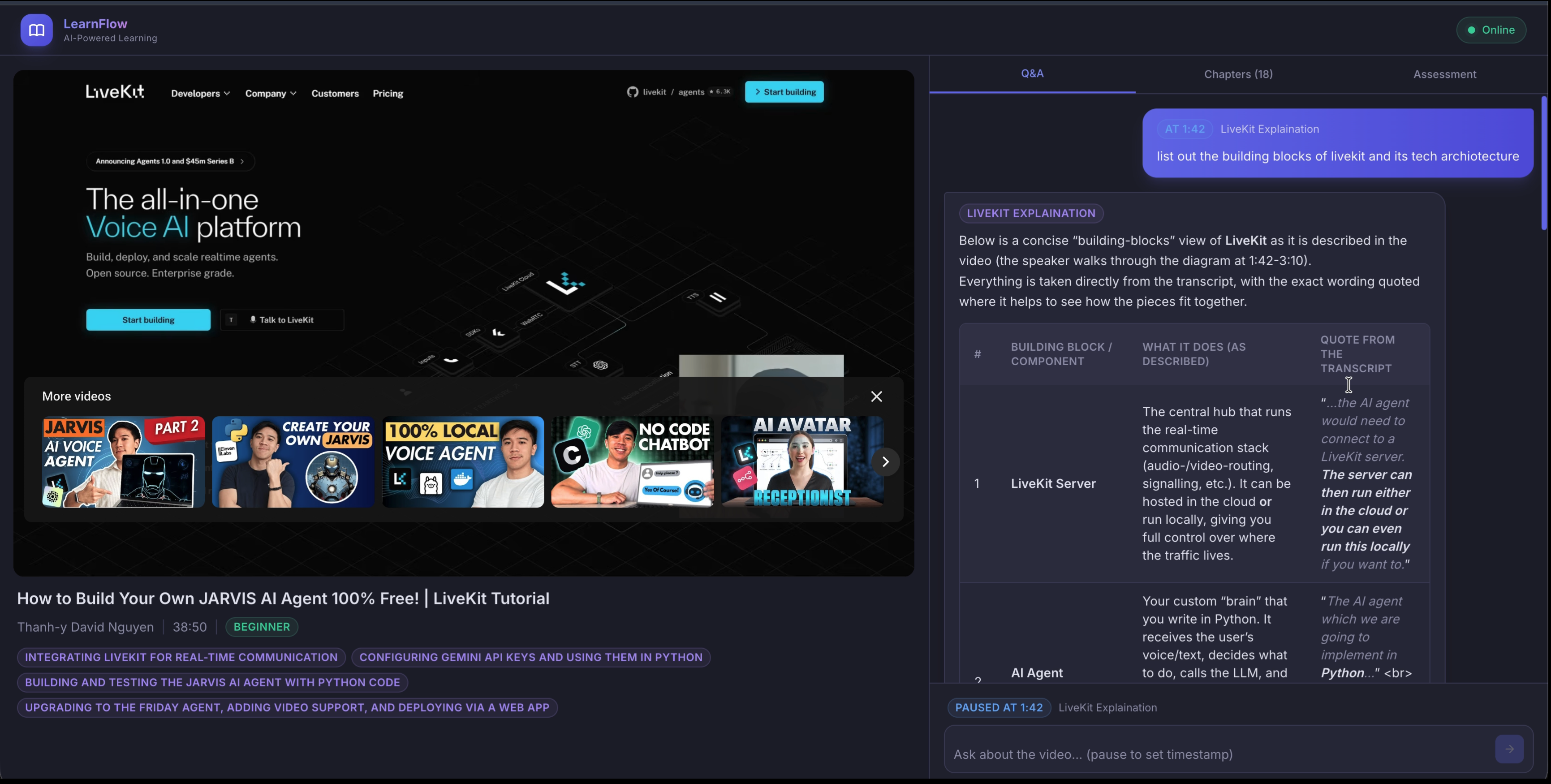Open the 100% Local Voice Agent thumbnail
The image size is (1551, 784).
coord(462,462)
